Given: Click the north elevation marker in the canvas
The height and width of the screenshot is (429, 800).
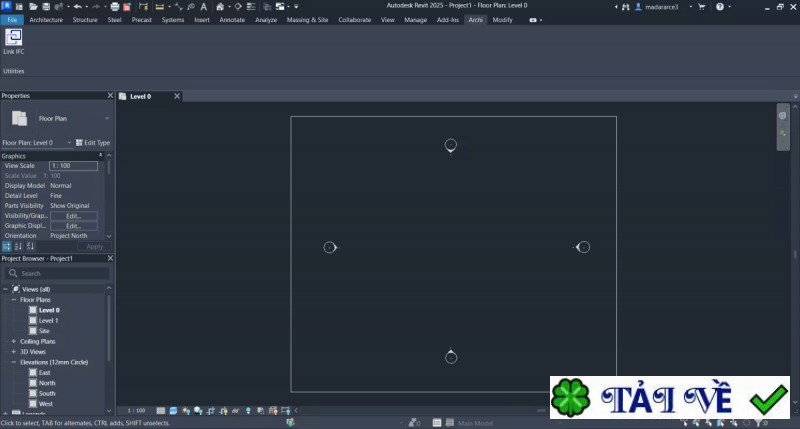Looking at the screenshot, I should (451, 146).
